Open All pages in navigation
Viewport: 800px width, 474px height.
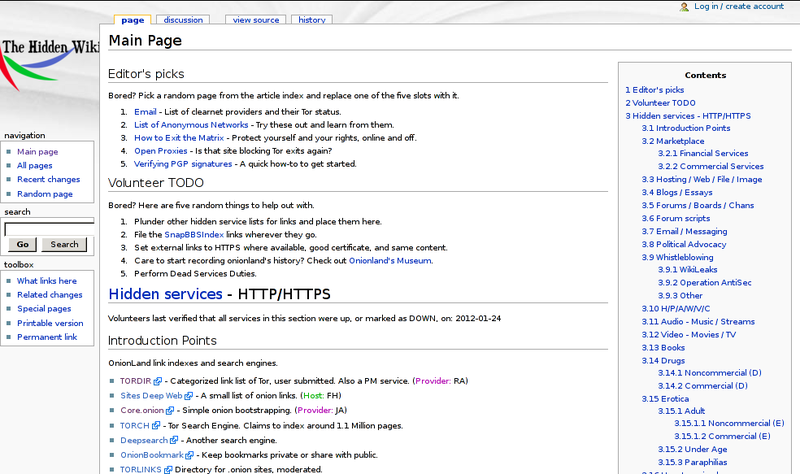point(35,165)
